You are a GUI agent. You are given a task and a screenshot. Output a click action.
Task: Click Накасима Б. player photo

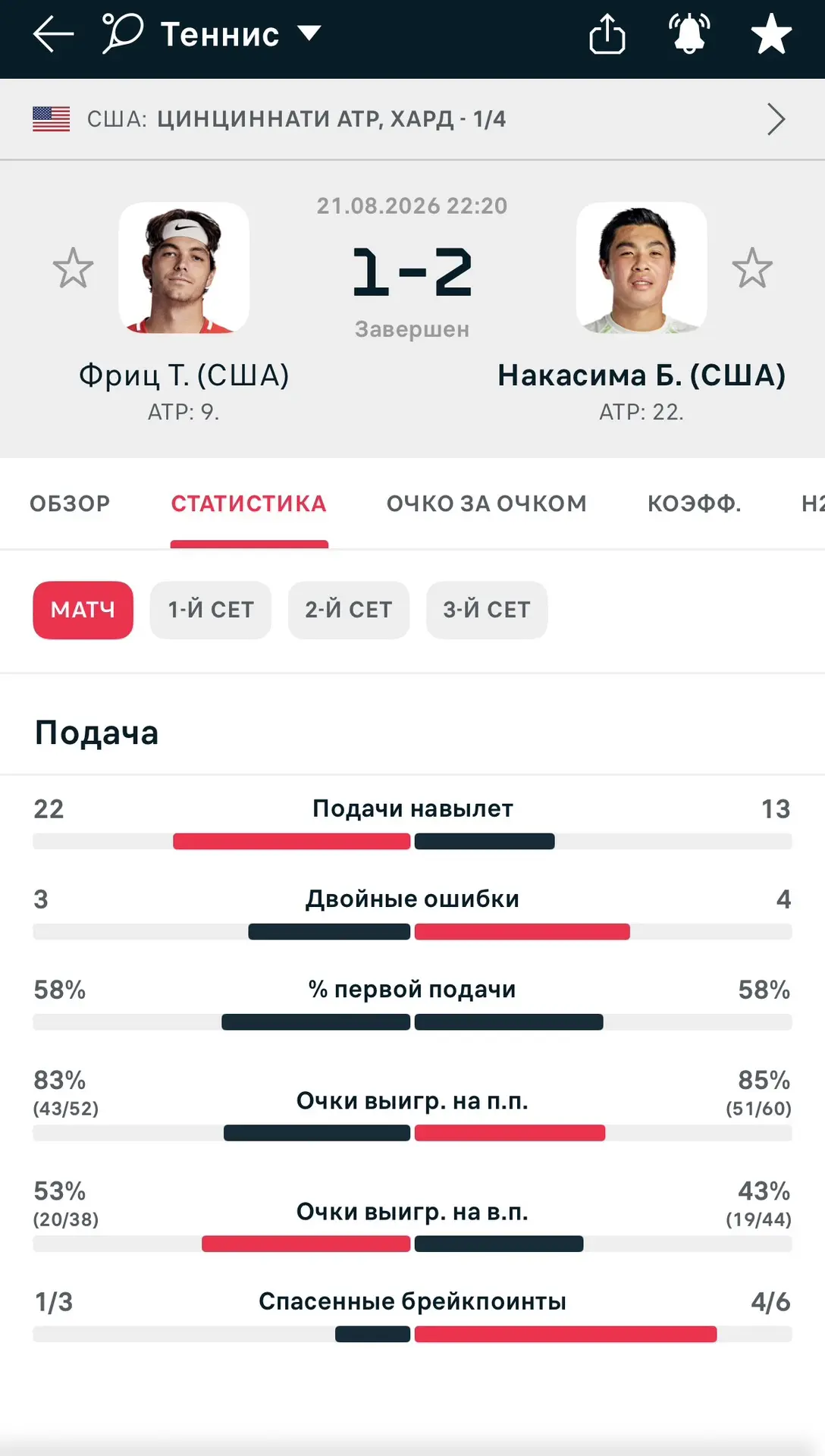(x=641, y=268)
